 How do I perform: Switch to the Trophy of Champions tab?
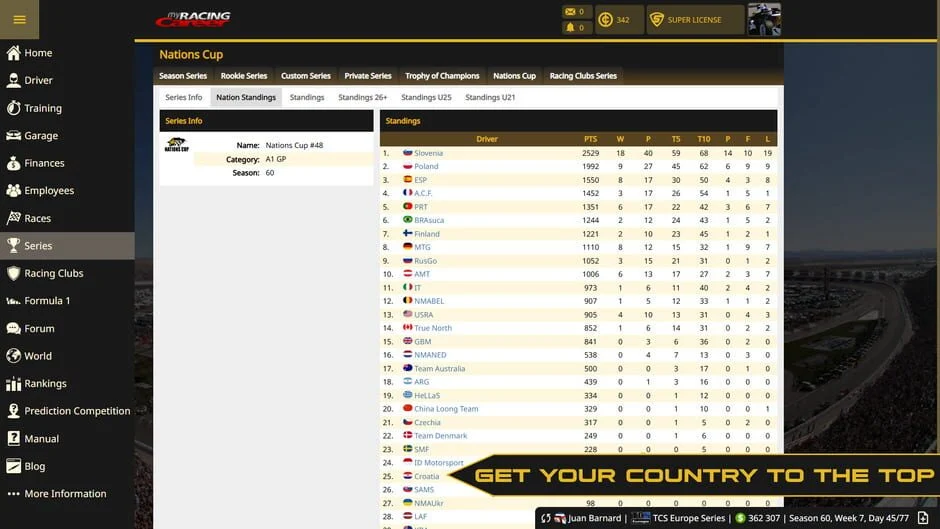[442, 76]
